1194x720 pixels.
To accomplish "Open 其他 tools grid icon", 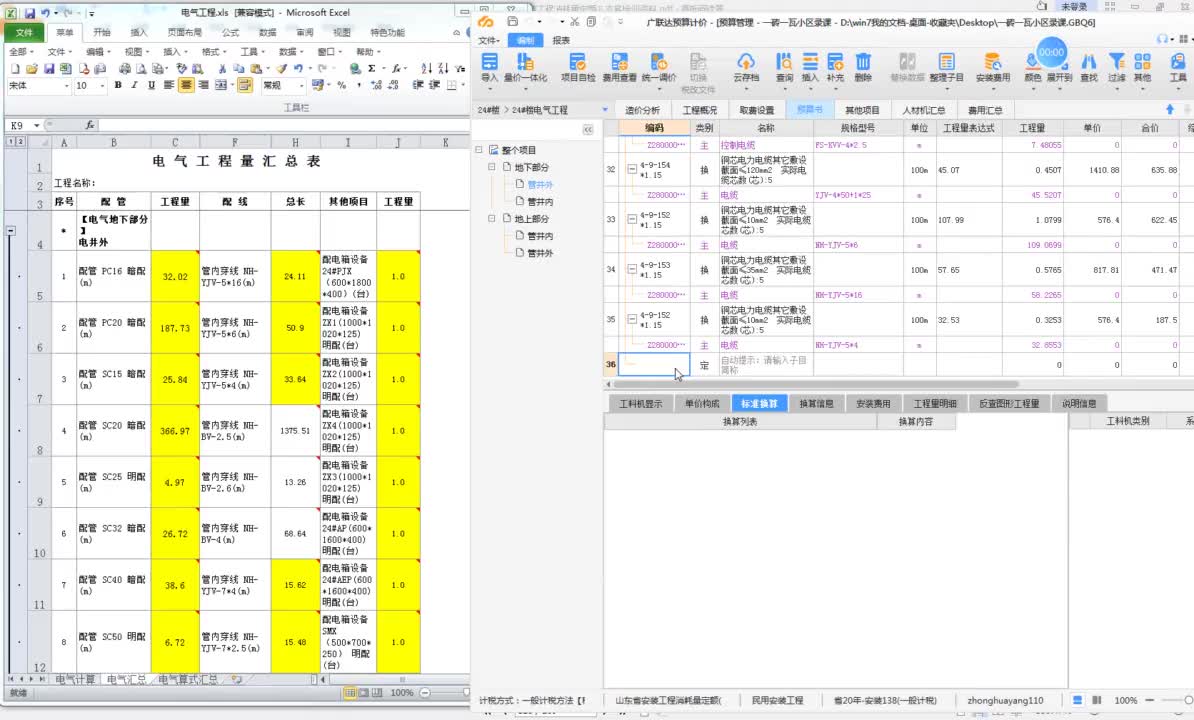I will pos(1142,62).
